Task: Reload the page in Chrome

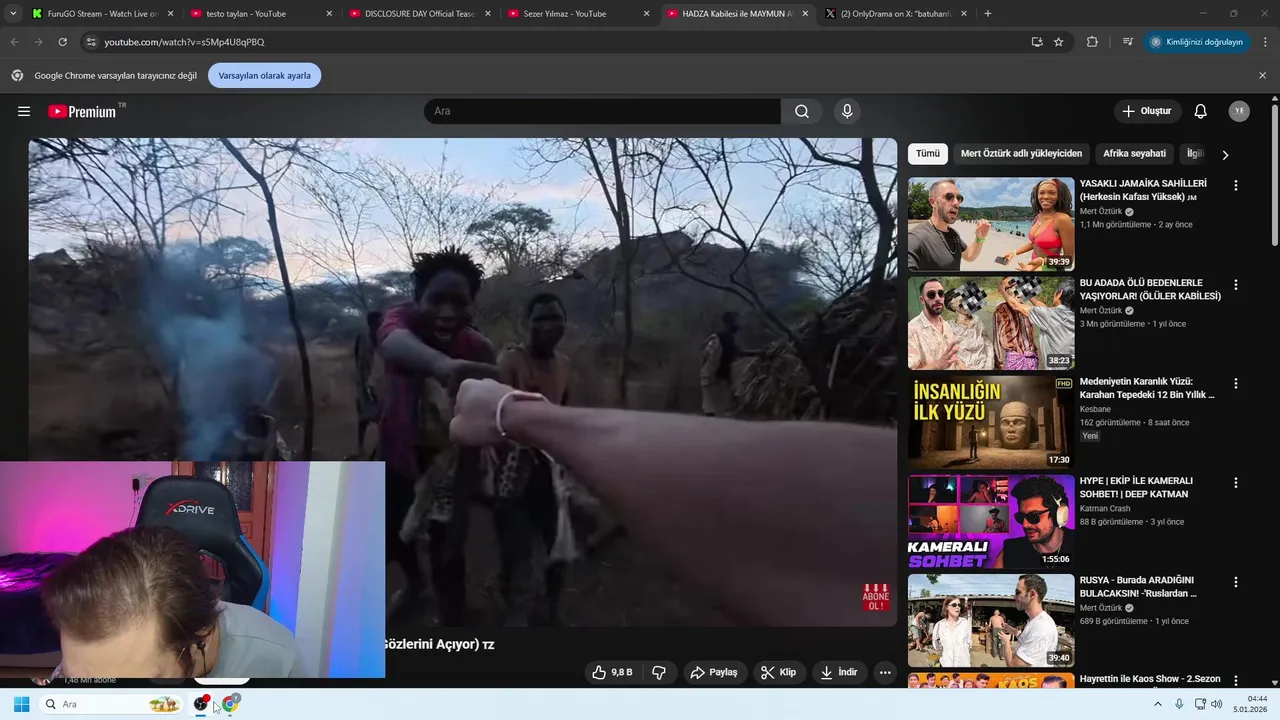Action: point(62,42)
